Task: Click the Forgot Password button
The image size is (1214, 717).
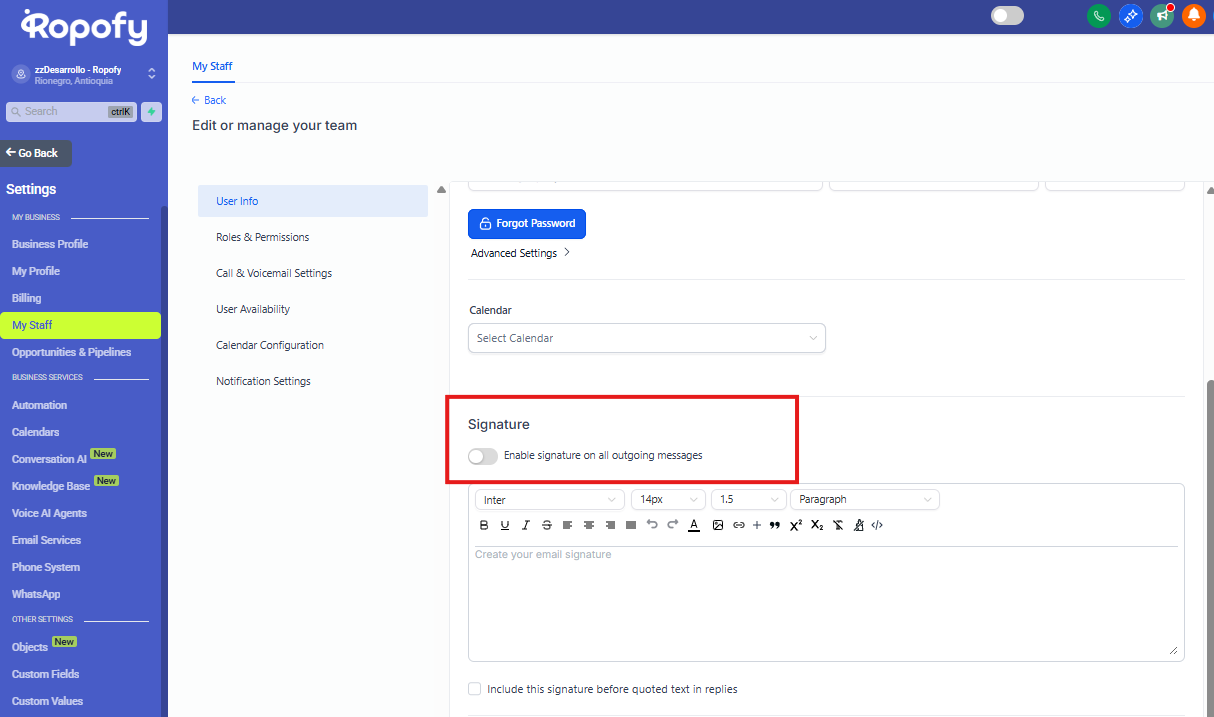Action: point(527,224)
